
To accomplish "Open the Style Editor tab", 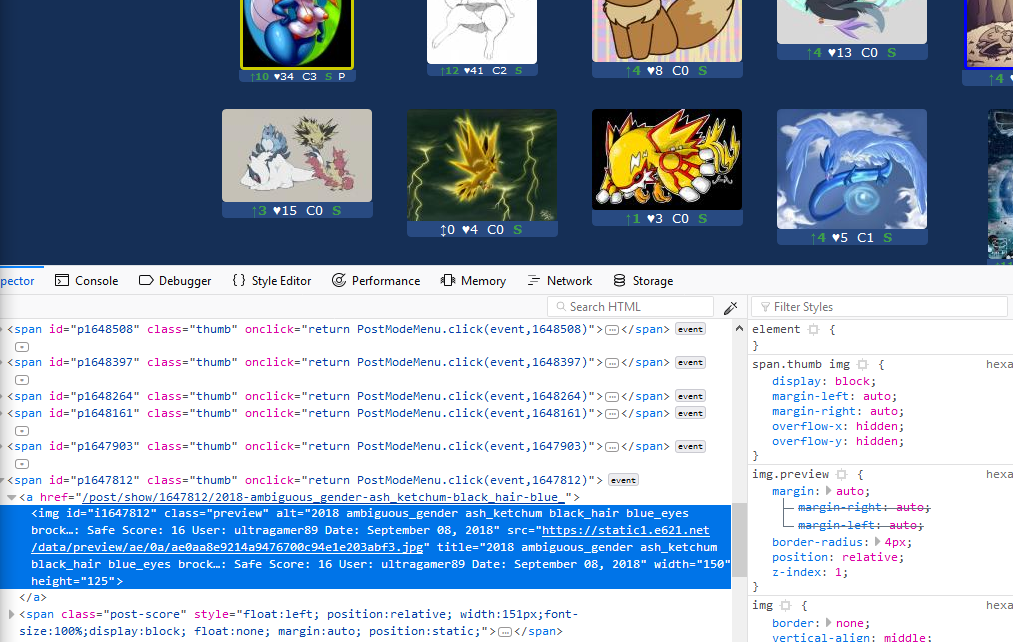I will tap(272, 281).
